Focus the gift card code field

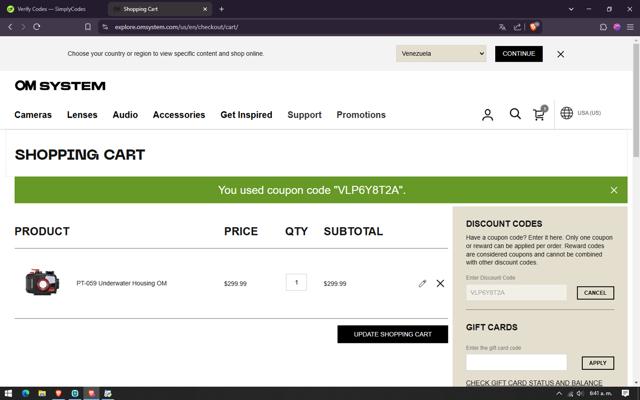click(516, 362)
